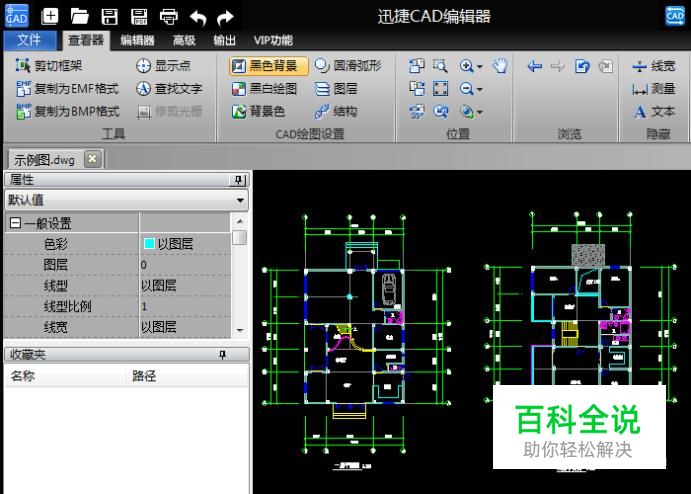Open the 结构 structure tool

tap(336, 111)
